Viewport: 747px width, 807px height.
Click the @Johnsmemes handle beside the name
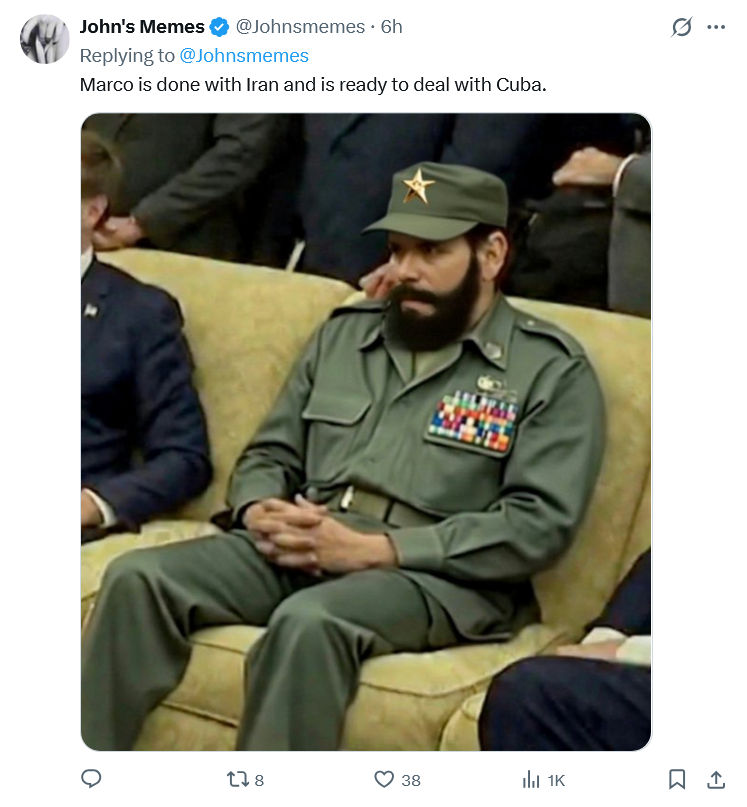tap(303, 27)
